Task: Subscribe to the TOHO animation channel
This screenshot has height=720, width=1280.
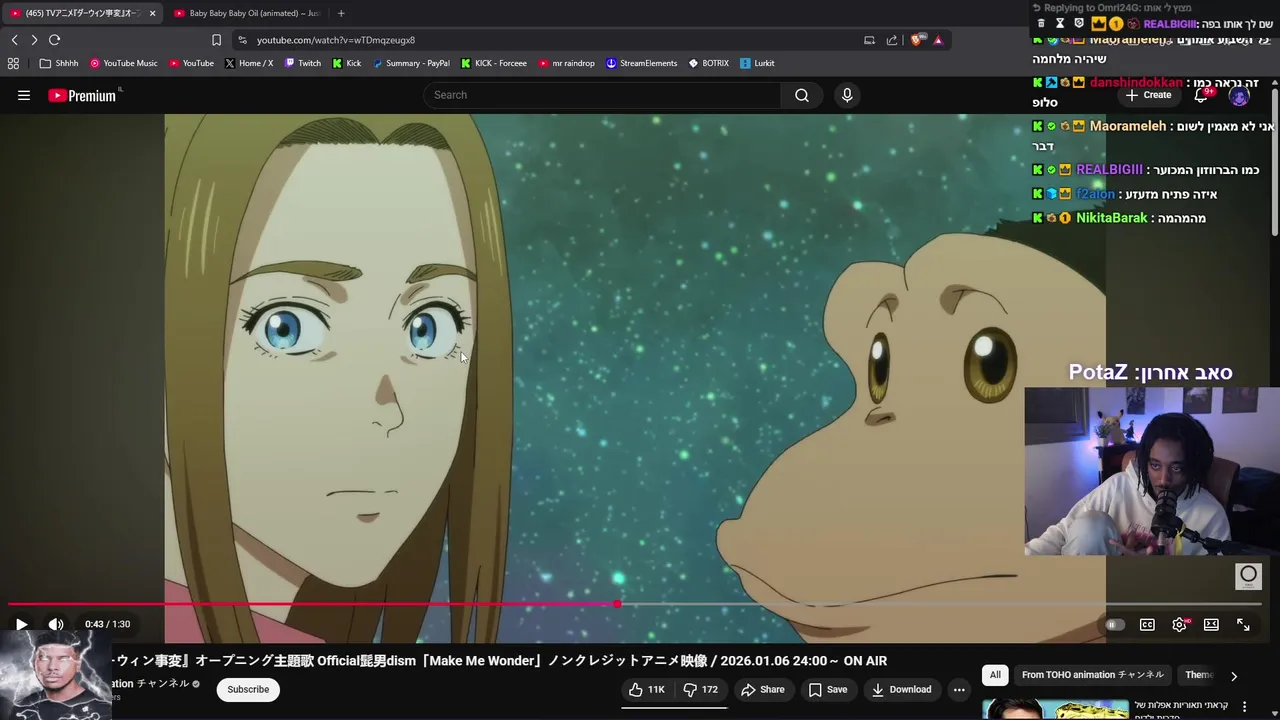Action: (x=248, y=689)
